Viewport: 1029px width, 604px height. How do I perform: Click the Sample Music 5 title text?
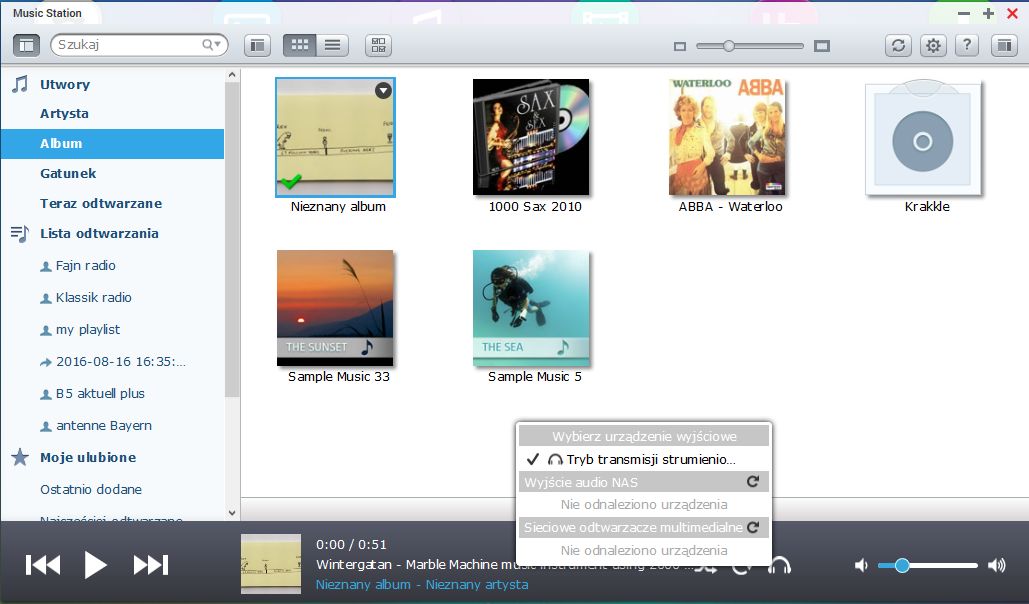click(535, 377)
